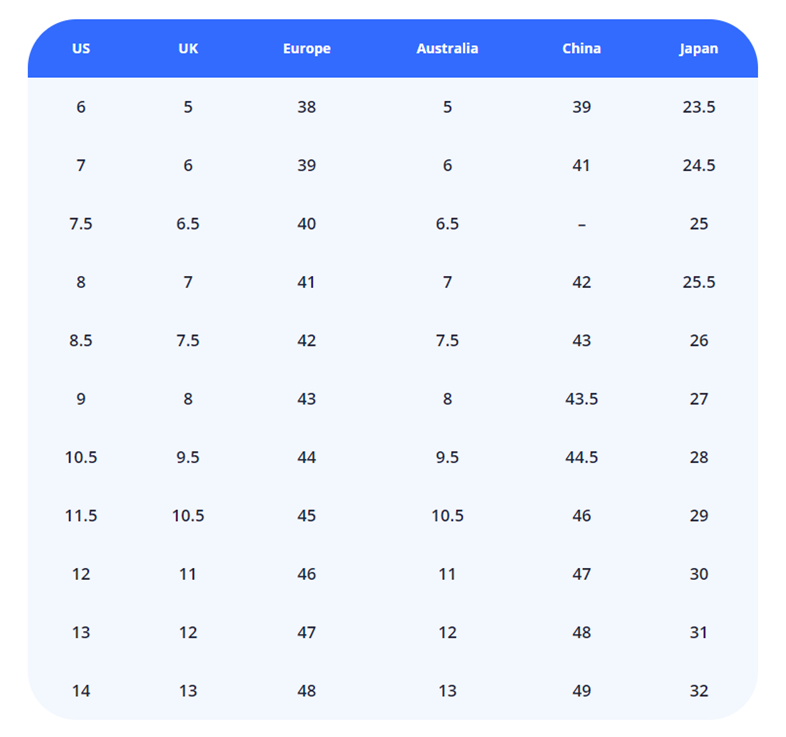
Task: Select China size 43.5 cell
Action: (x=581, y=399)
